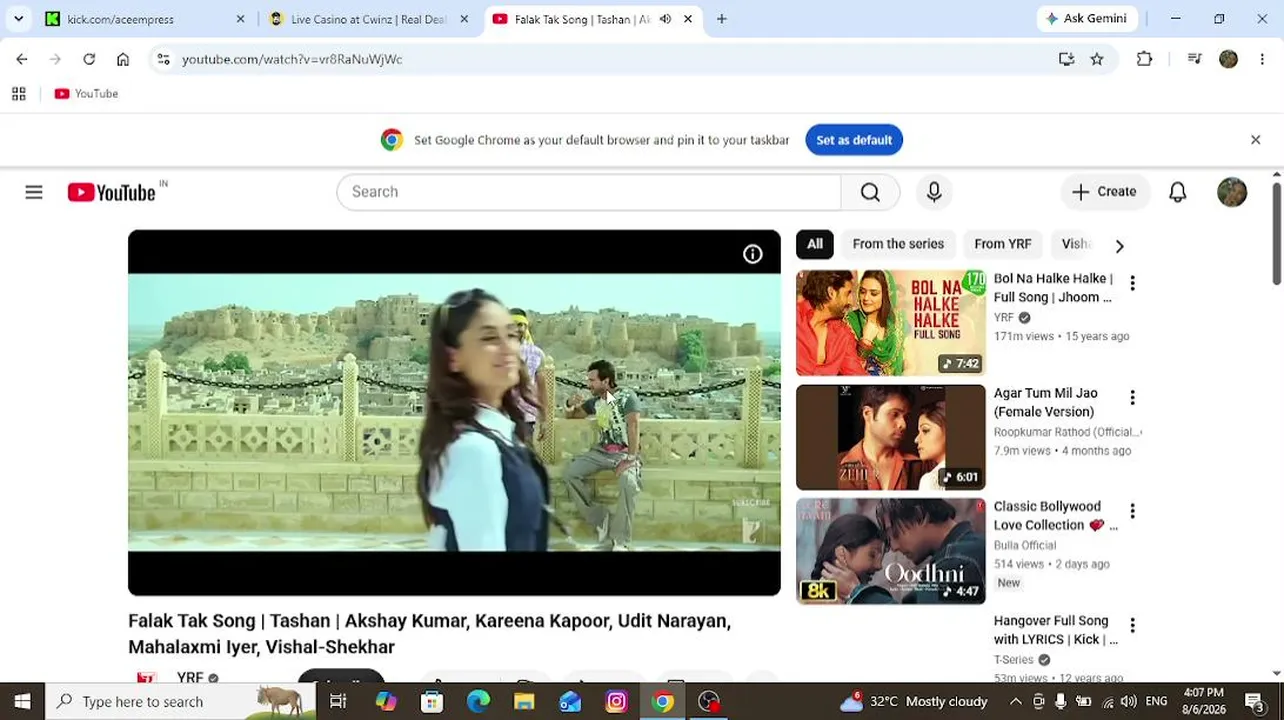Click the Windows taskbar search box
This screenshot has width=1284, height=720.
[x=180, y=702]
